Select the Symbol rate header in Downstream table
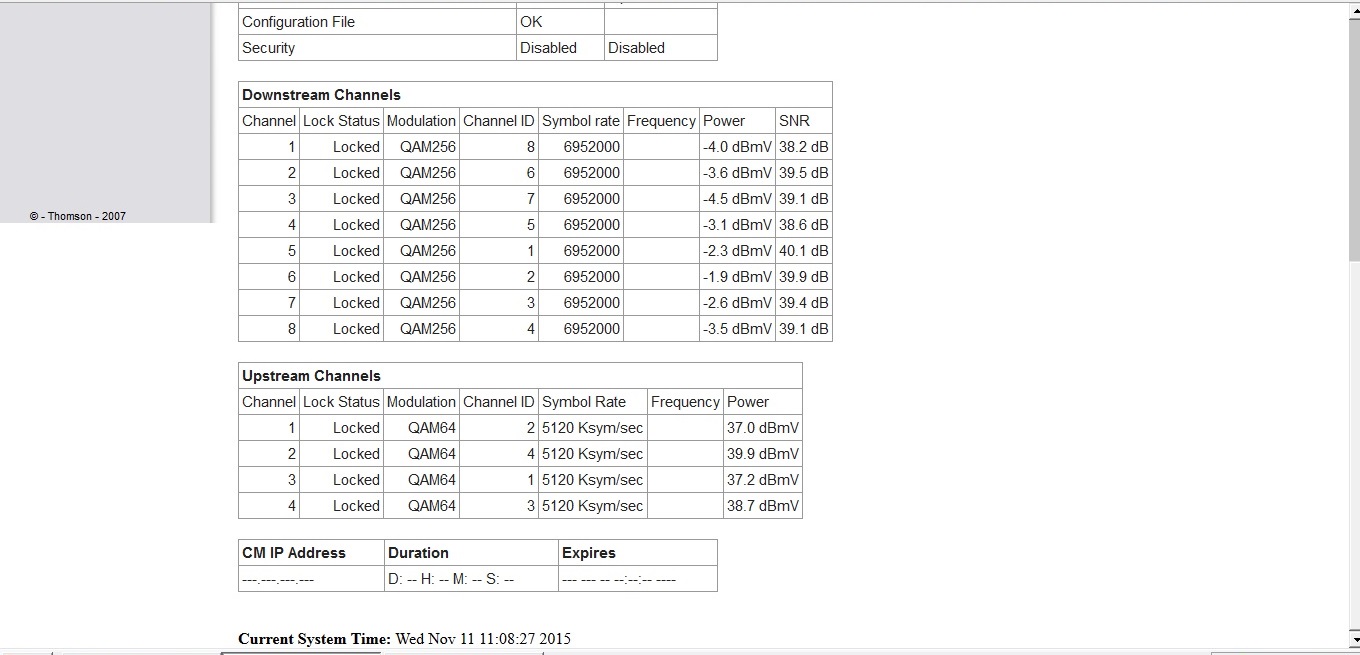Viewport: 1360px width, 655px height. point(580,121)
